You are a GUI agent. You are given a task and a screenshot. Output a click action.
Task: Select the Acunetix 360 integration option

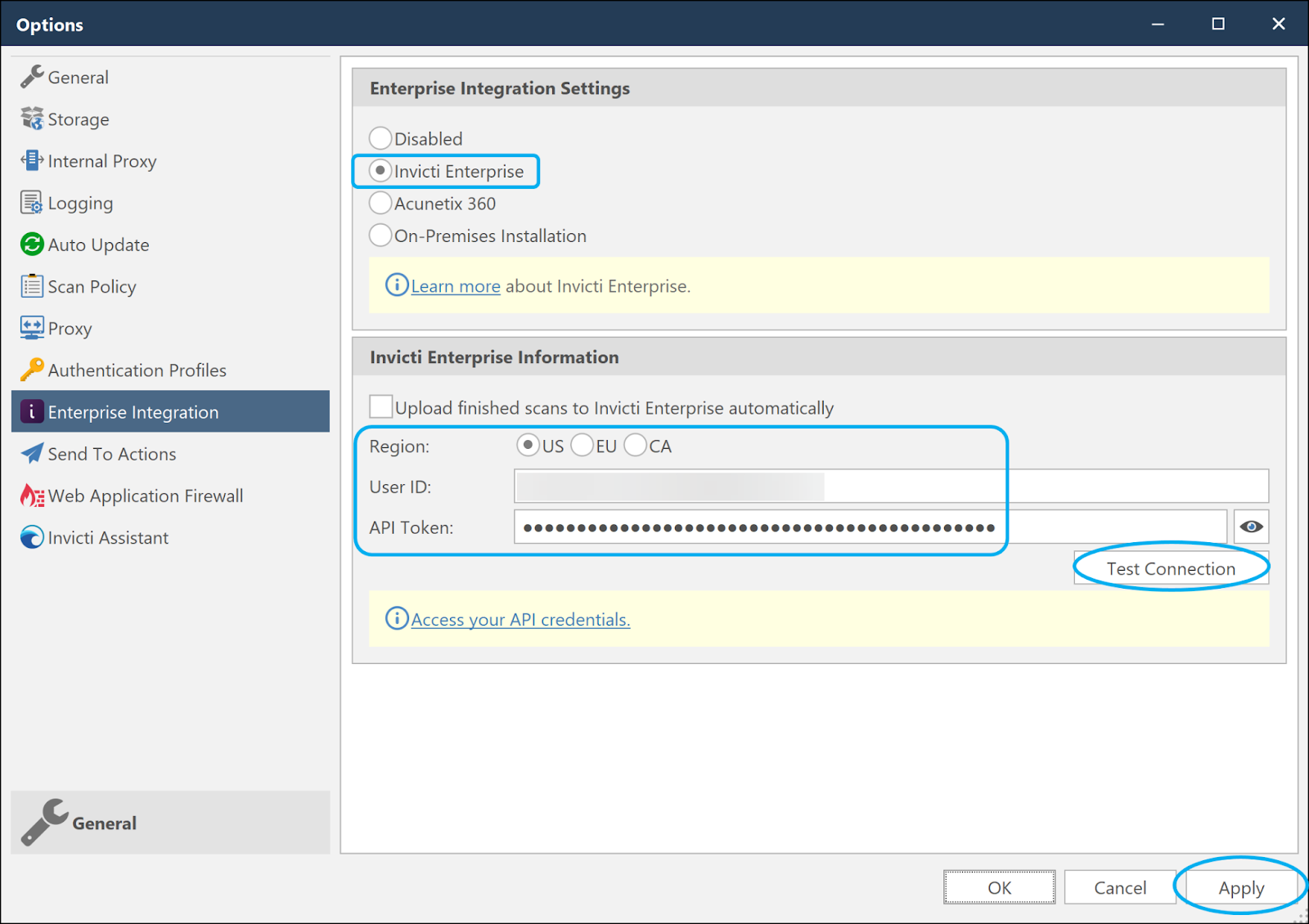click(x=380, y=203)
